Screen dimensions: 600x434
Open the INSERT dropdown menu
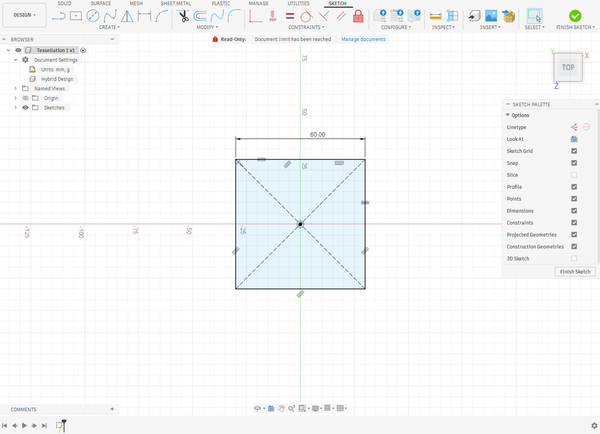(x=490, y=27)
